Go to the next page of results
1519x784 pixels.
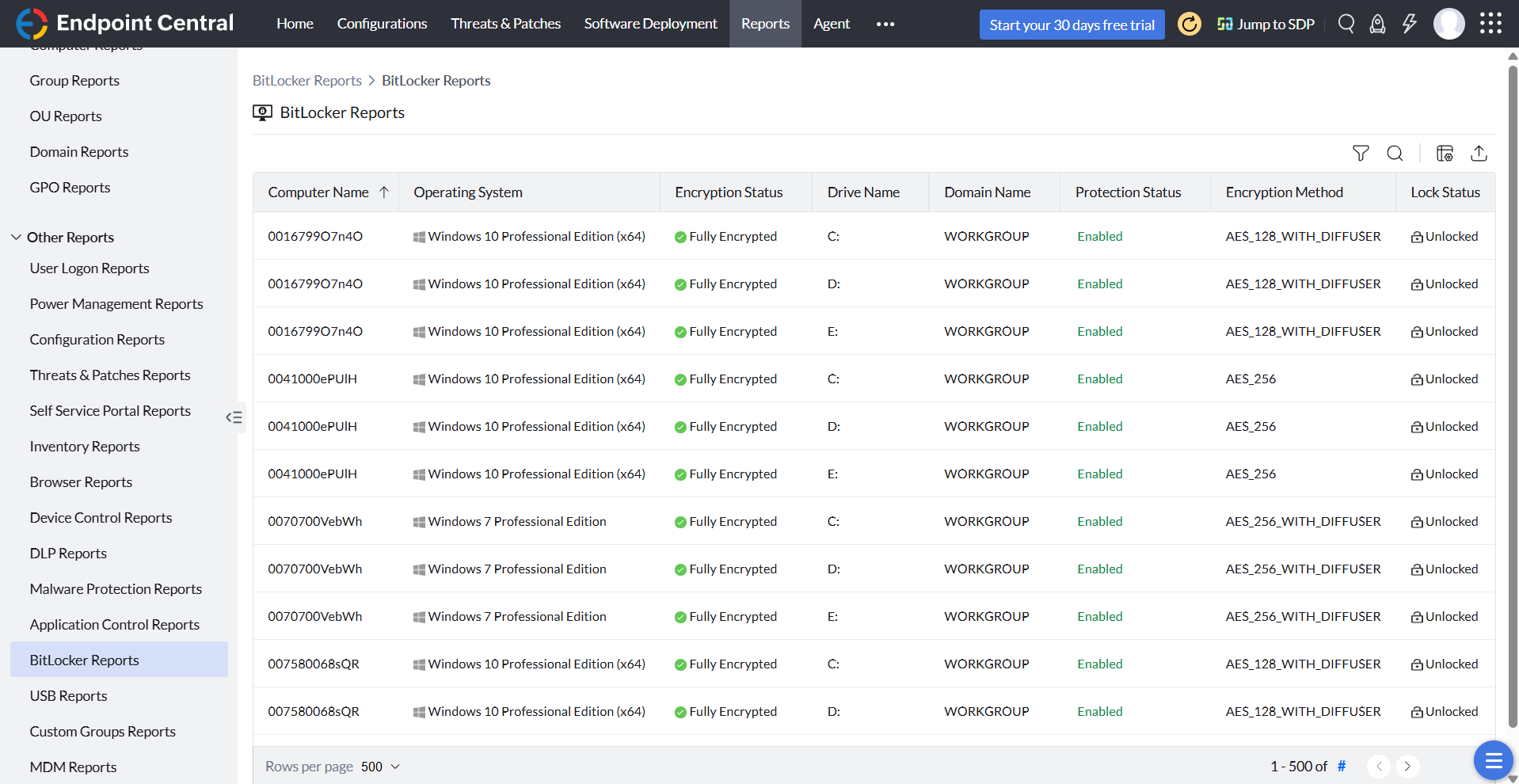click(x=1408, y=766)
